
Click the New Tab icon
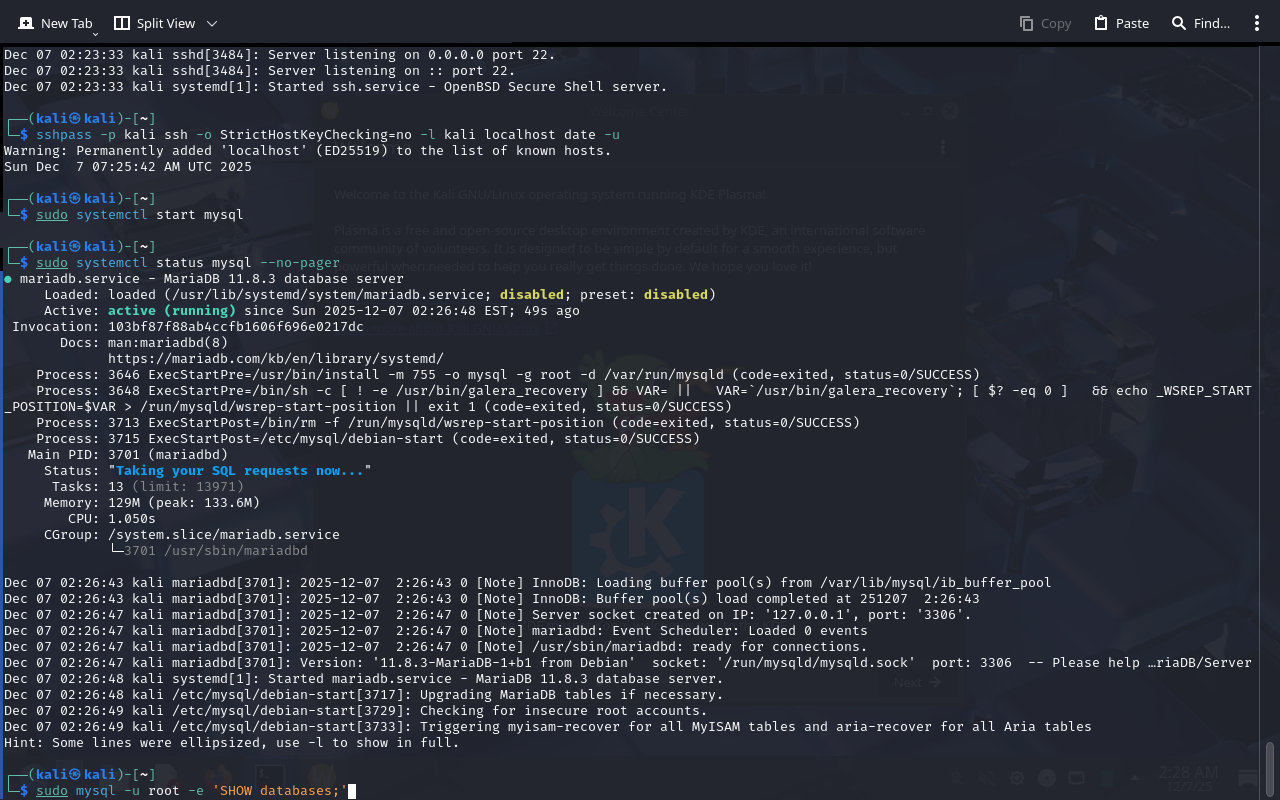pyautogui.click(x=26, y=23)
